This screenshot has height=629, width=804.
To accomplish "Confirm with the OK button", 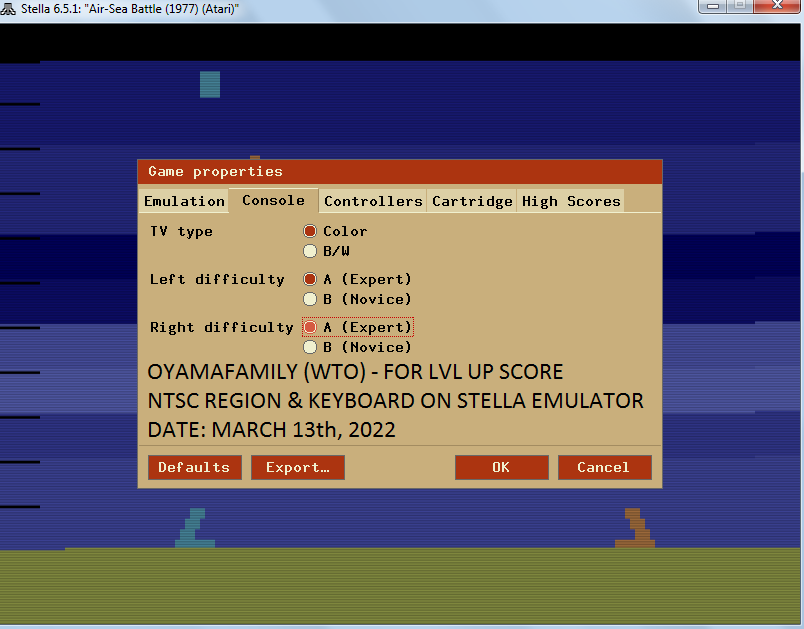I will 501,468.
